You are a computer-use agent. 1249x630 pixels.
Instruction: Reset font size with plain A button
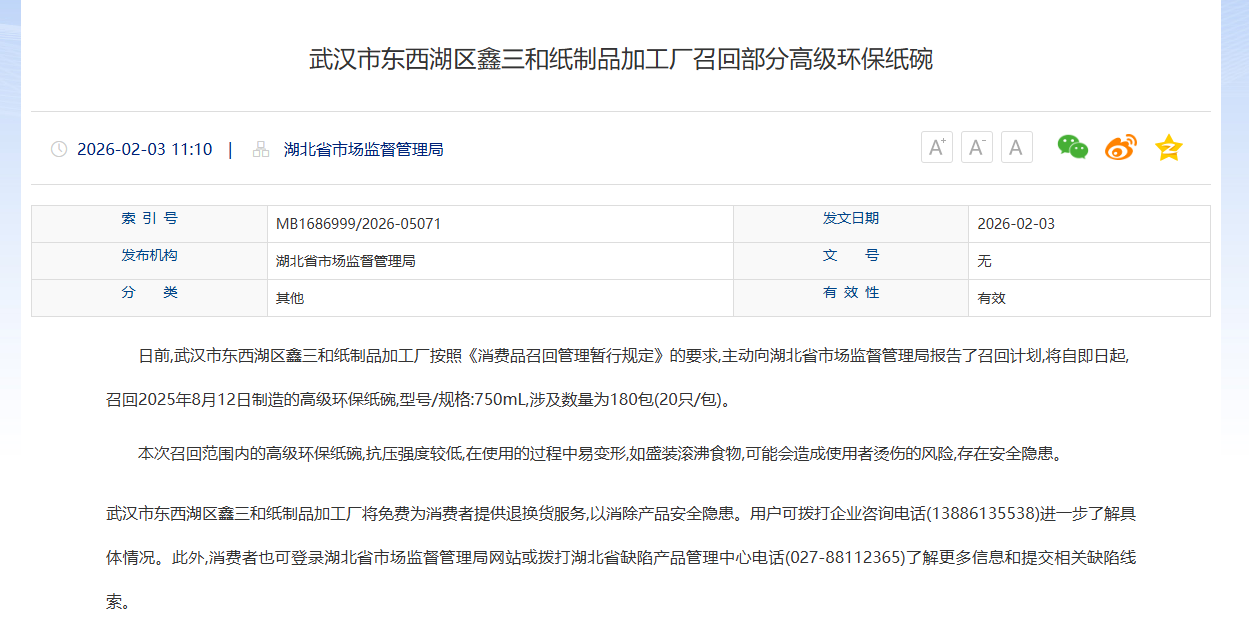tap(1016, 148)
